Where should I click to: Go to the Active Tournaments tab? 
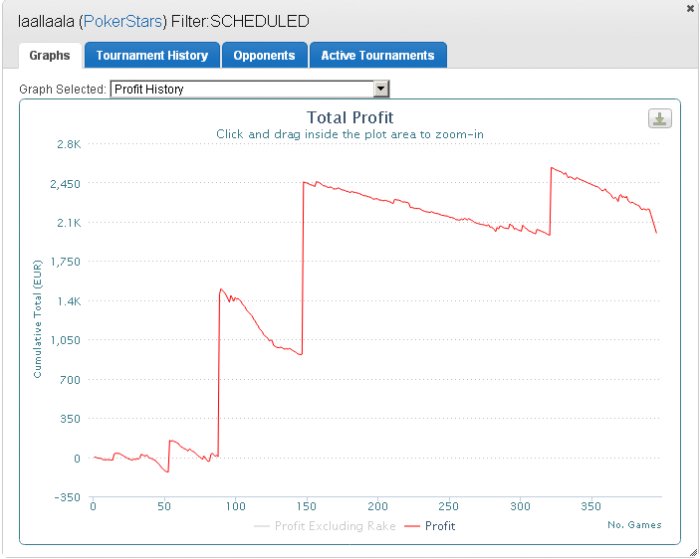[378, 55]
